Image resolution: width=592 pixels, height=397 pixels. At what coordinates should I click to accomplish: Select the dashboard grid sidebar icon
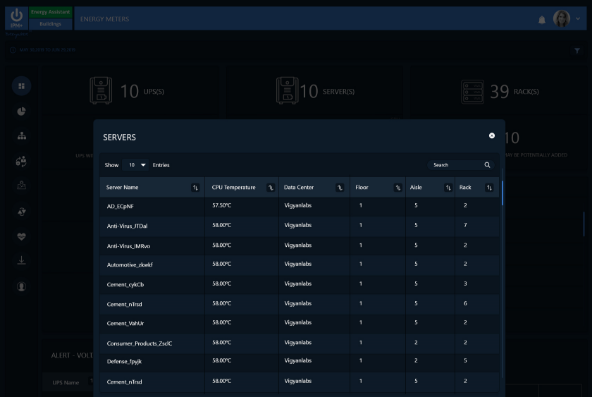point(22,86)
